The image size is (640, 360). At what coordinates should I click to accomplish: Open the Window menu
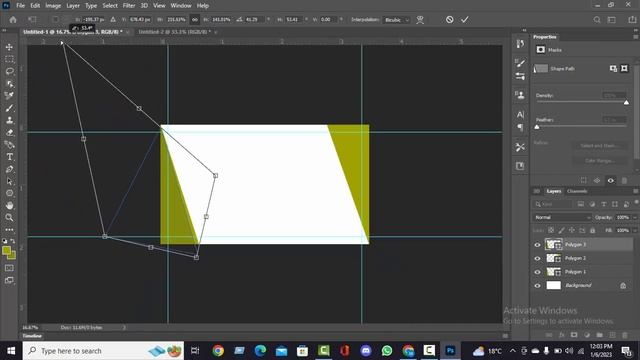coord(181,6)
